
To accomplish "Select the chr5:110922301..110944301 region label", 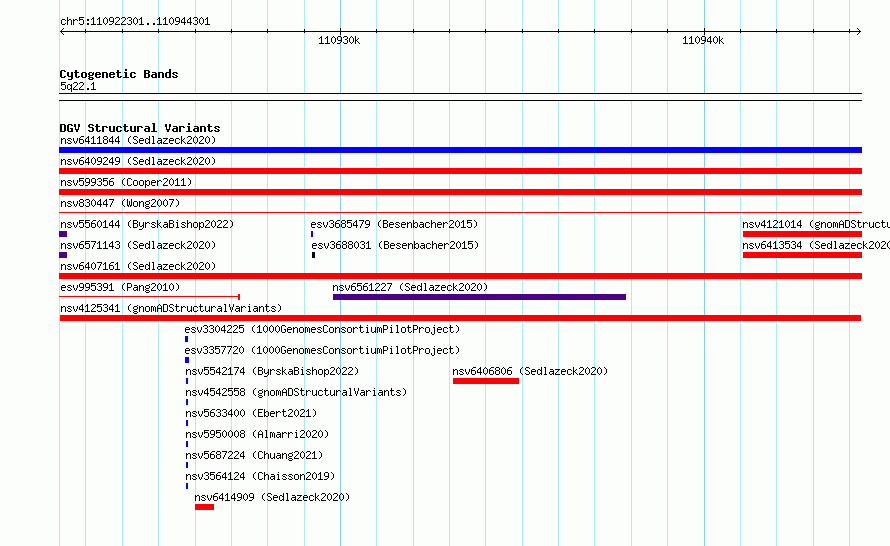I will [x=135, y=21].
